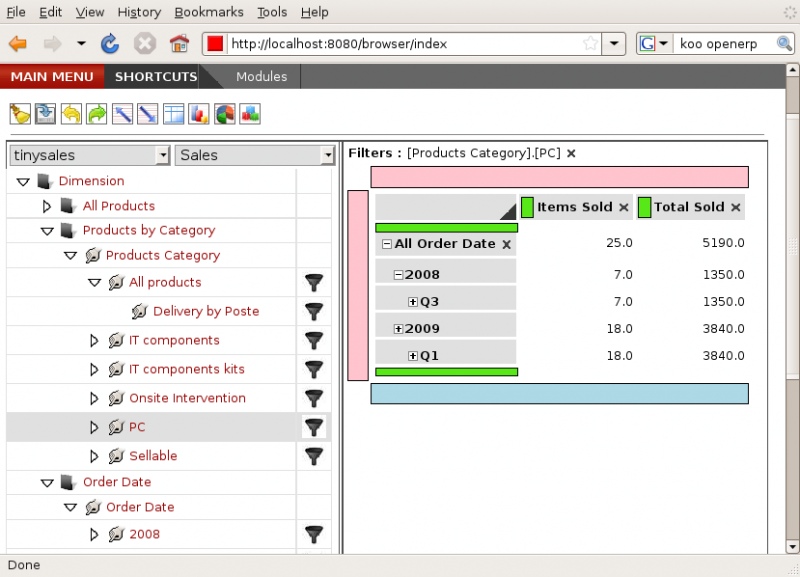
Task: Toggle the filter funnel for Sellable
Action: tap(314, 456)
